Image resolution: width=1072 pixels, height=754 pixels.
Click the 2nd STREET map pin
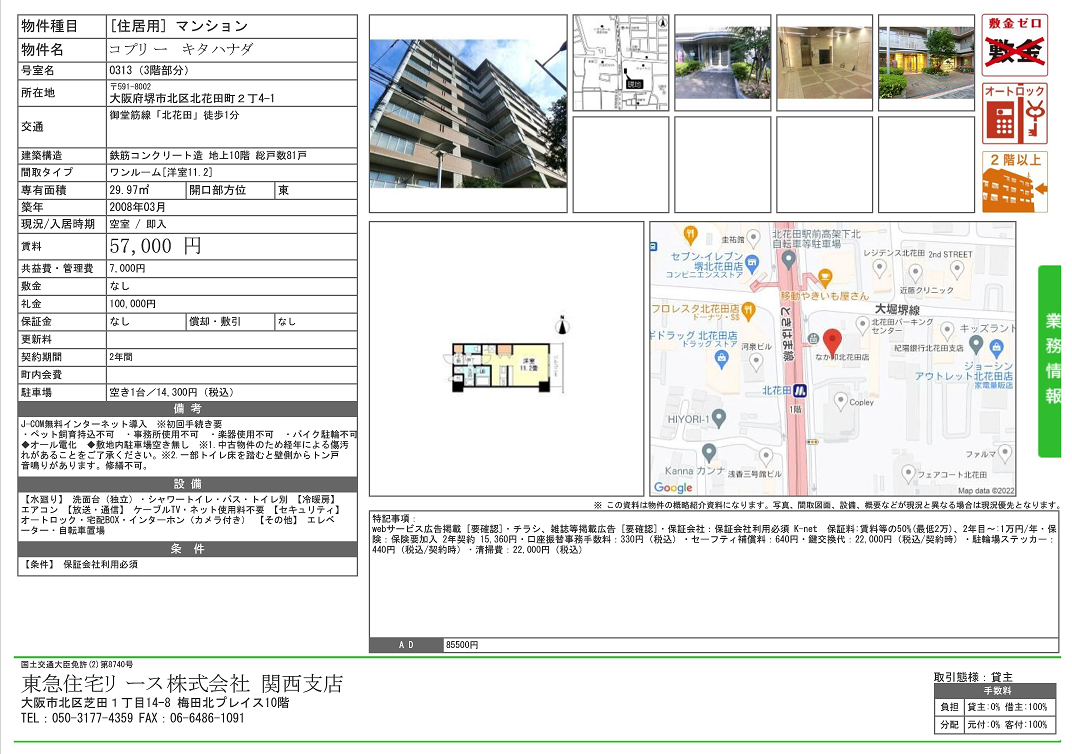click(957, 271)
